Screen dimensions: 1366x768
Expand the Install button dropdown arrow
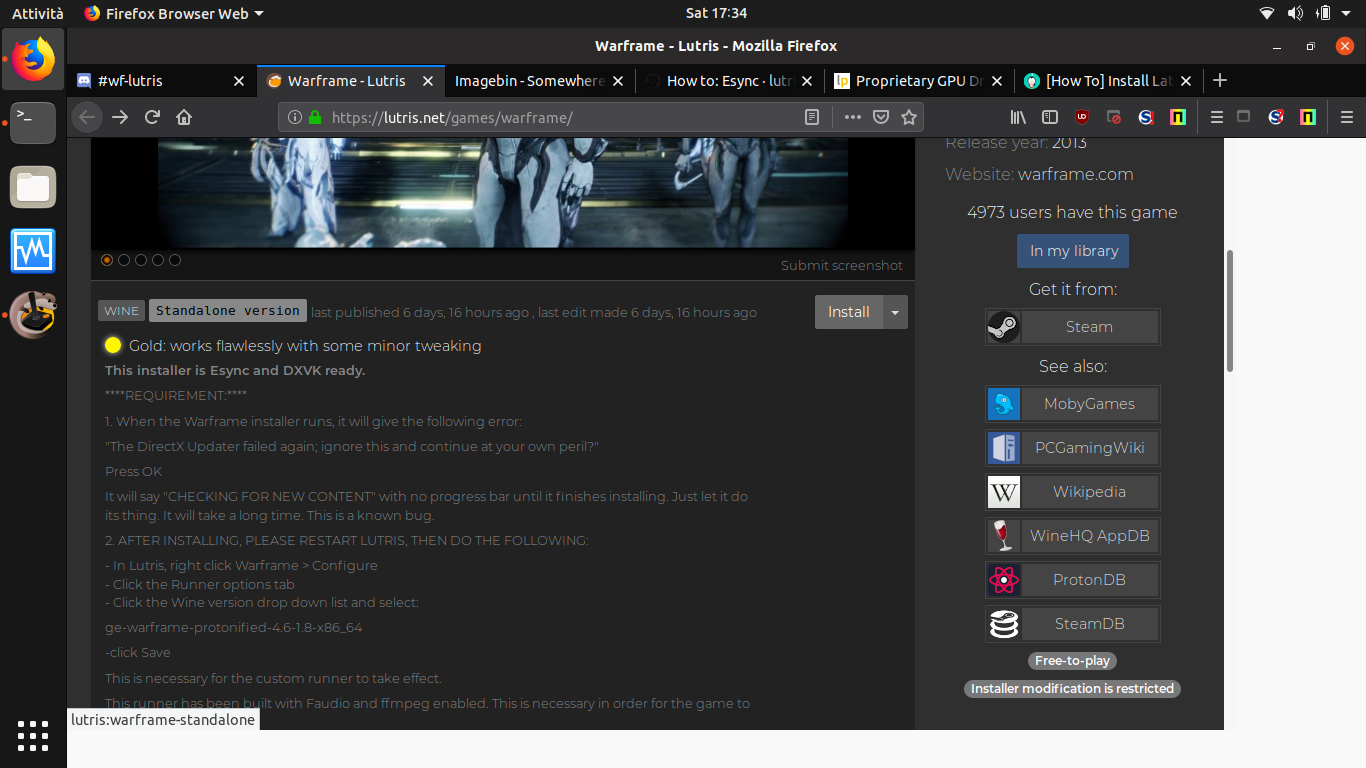pos(895,312)
